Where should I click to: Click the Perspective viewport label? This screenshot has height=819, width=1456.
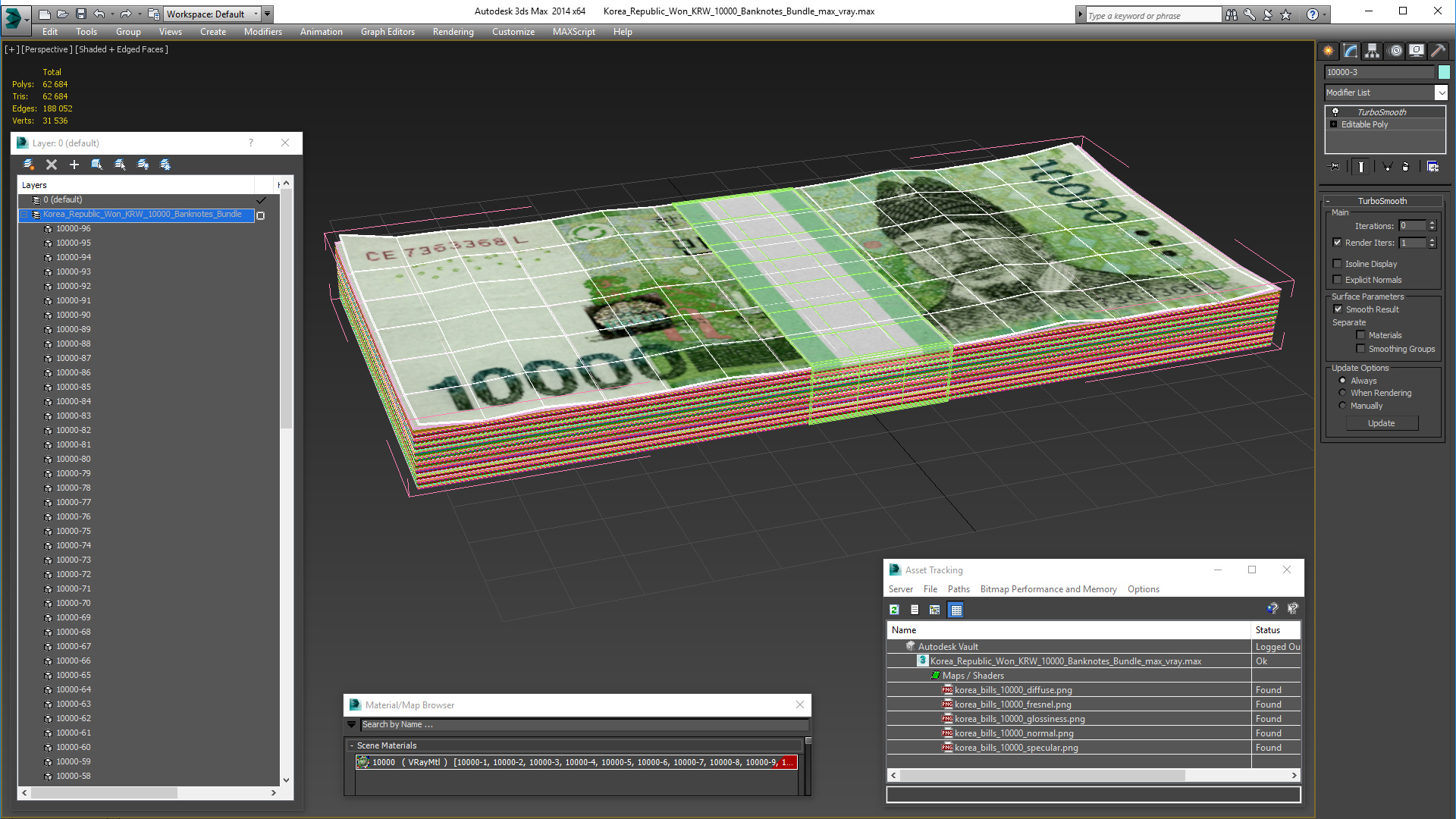tap(47, 49)
